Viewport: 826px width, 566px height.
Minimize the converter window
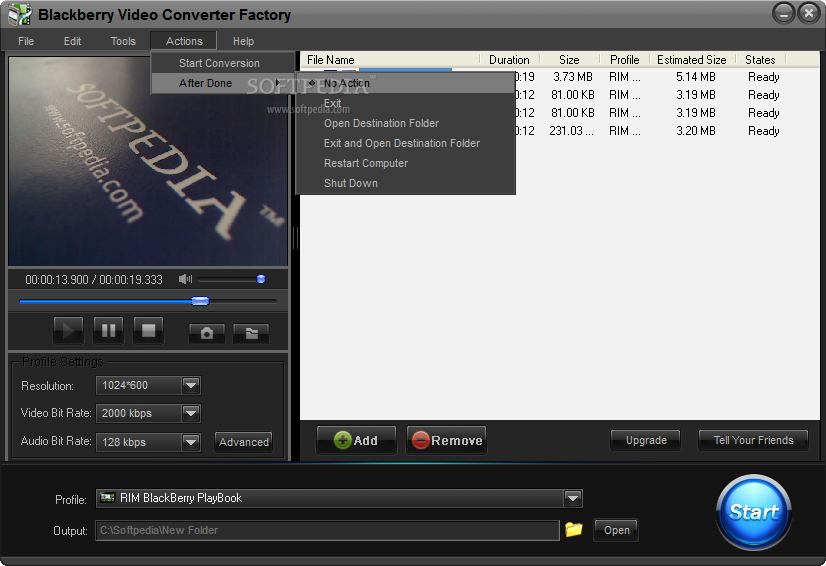[x=783, y=13]
